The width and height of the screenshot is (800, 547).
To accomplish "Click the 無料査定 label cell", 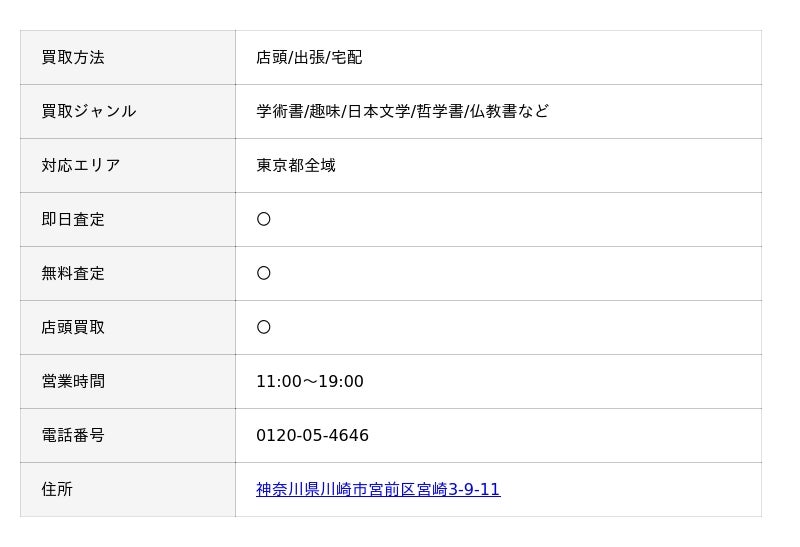I will click(128, 274).
